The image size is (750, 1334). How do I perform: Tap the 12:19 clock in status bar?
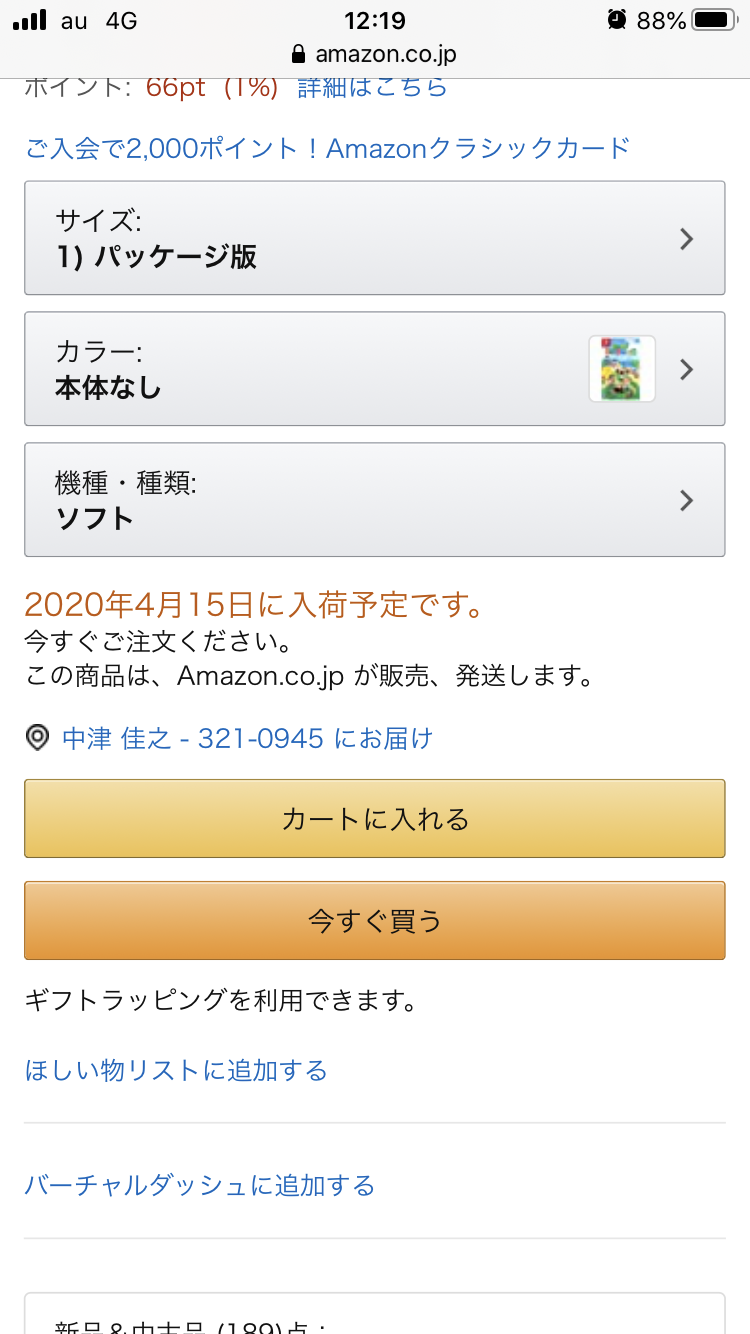coord(374,20)
